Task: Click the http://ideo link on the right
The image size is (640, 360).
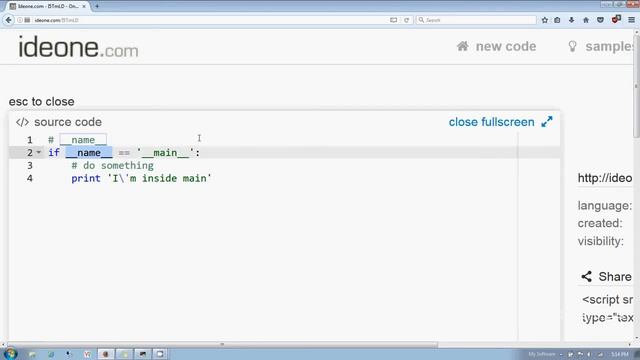Action: (x=605, y=178)
